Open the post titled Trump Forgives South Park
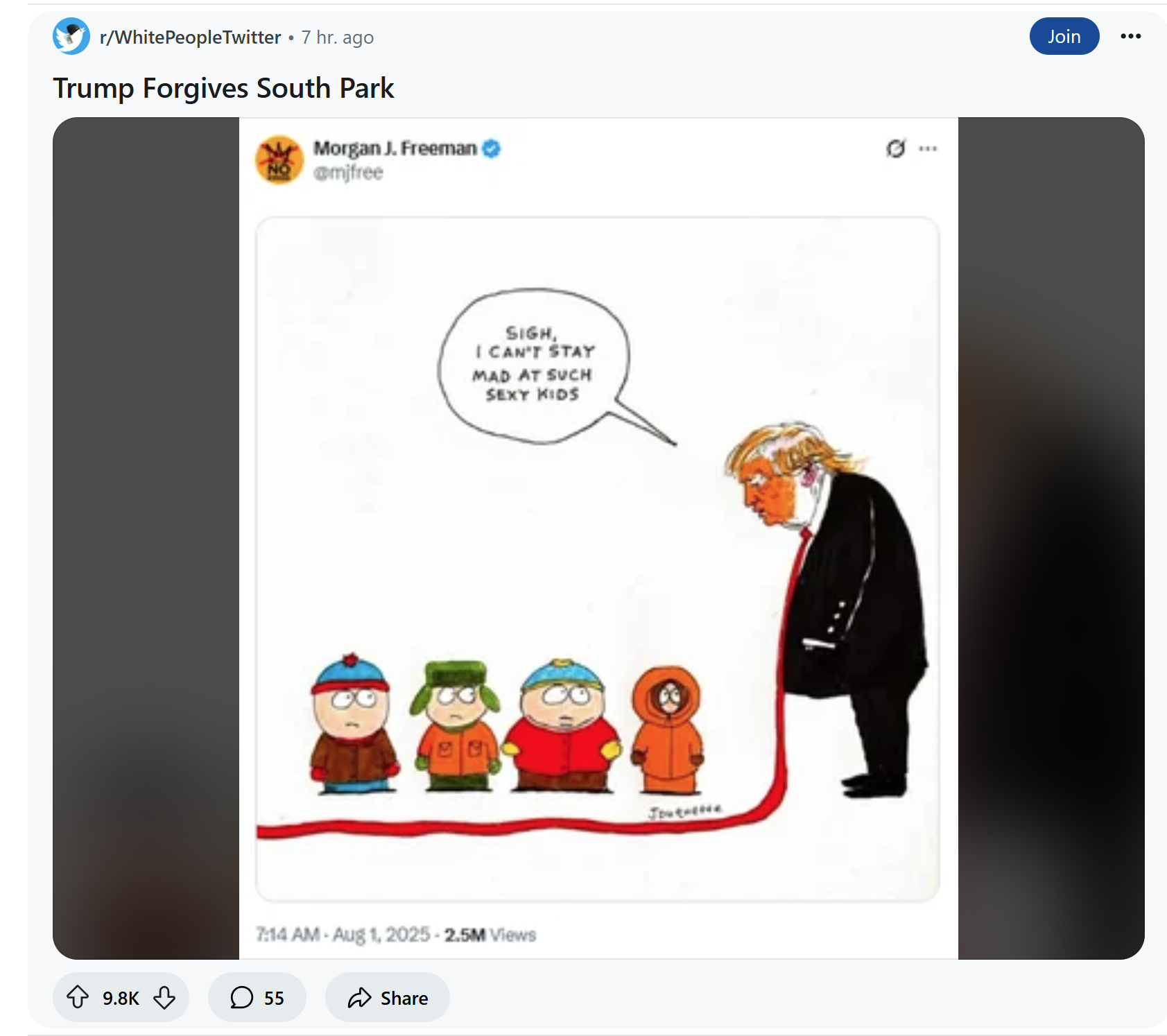The height and width of the screenshot is (1036, 1167). point(223,89)
